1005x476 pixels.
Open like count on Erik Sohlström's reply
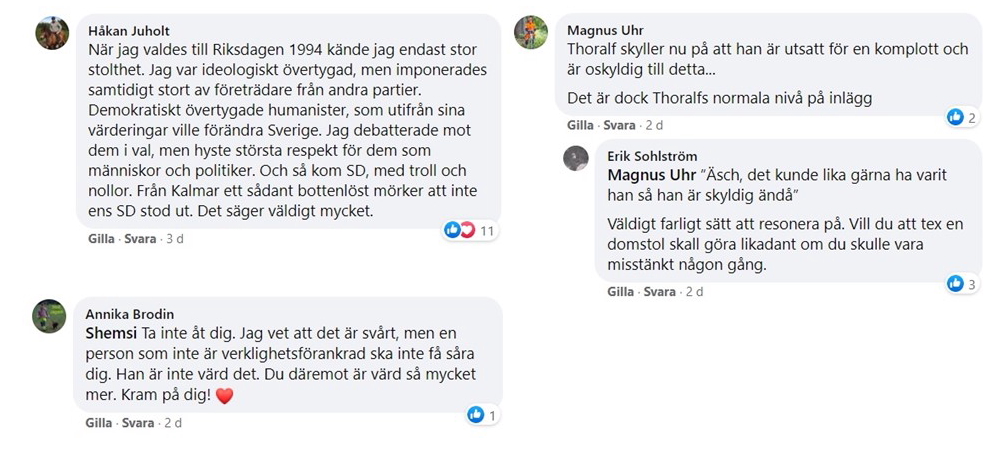962,284
